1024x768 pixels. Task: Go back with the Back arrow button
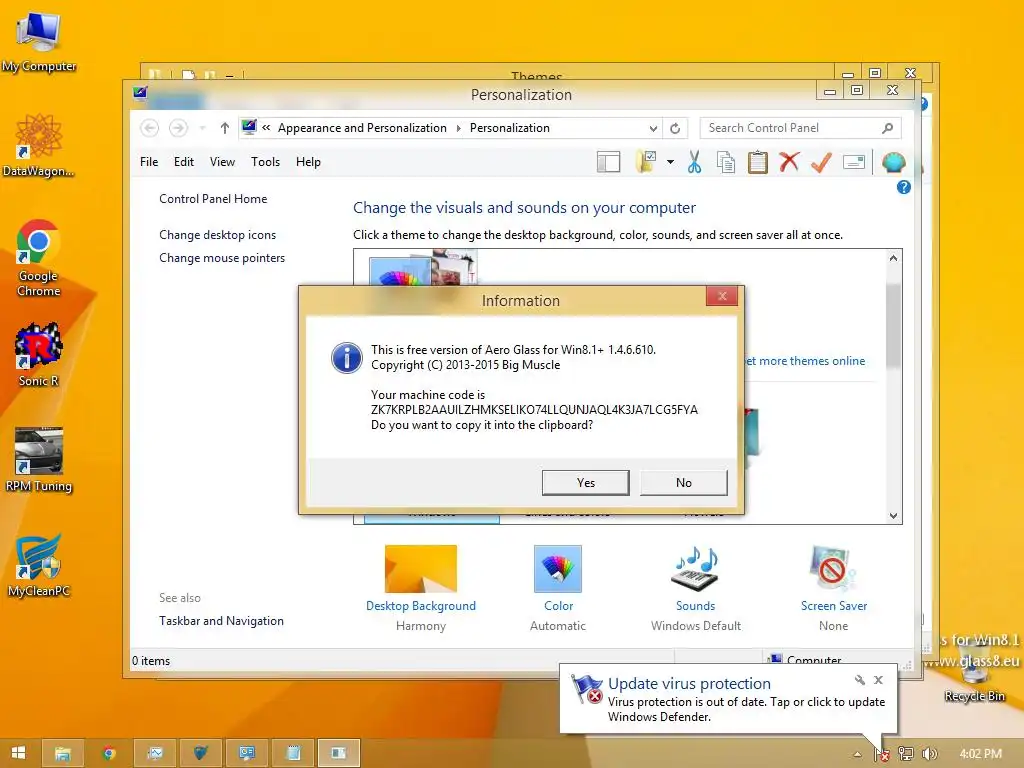click(150, 128)
